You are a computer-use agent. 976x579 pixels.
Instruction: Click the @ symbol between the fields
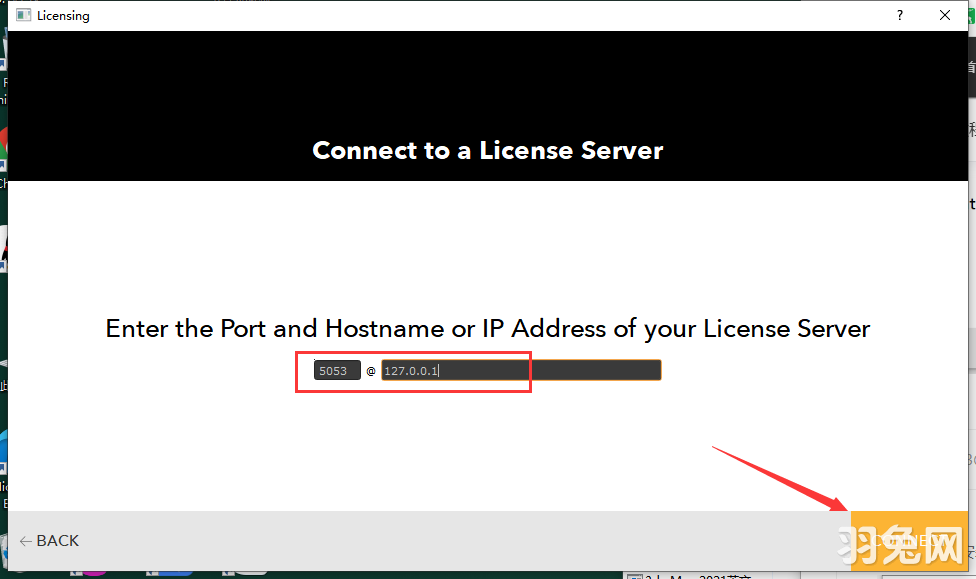(x=370, y=371)
